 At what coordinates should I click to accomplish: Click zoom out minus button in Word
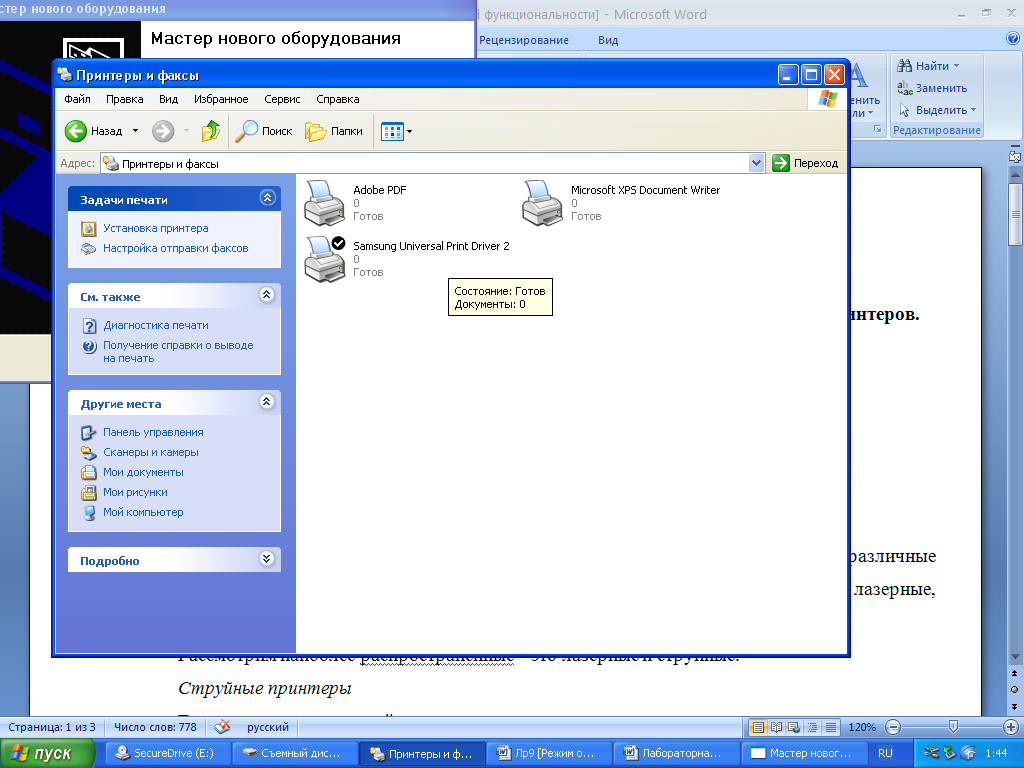click(893, 727)
